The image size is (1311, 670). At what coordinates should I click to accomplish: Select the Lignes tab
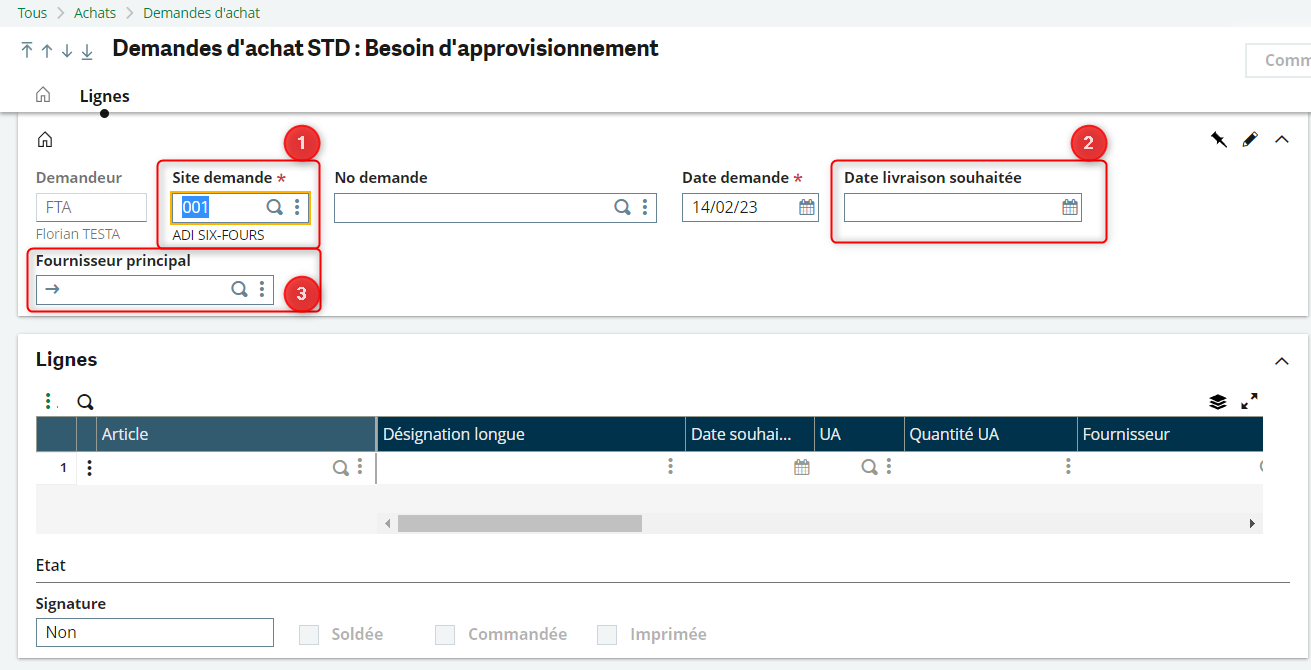coord(105,97)
